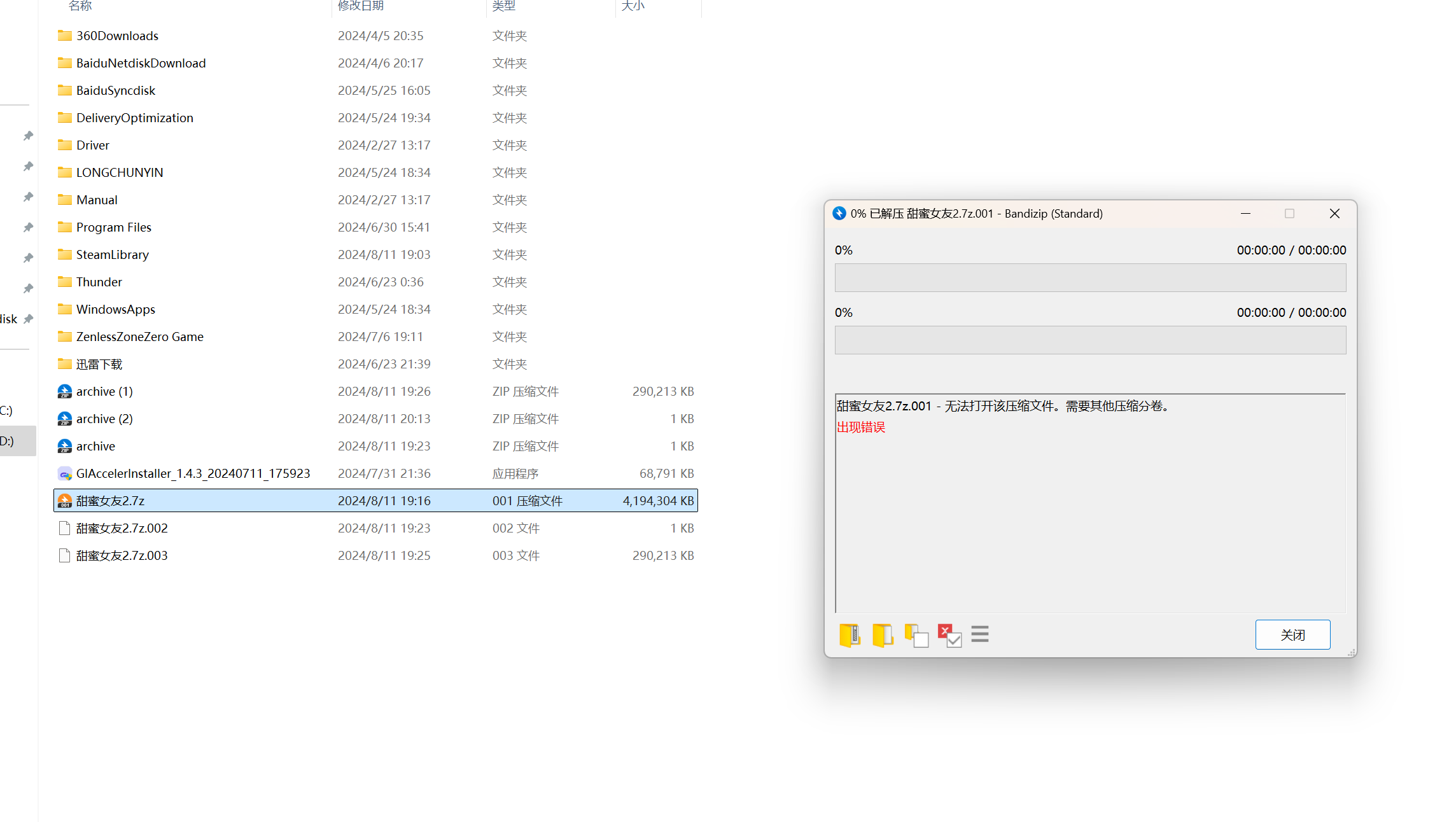Click the SteamLibrary folder name
Screen dimensions: 1456x822
(112, 254)
